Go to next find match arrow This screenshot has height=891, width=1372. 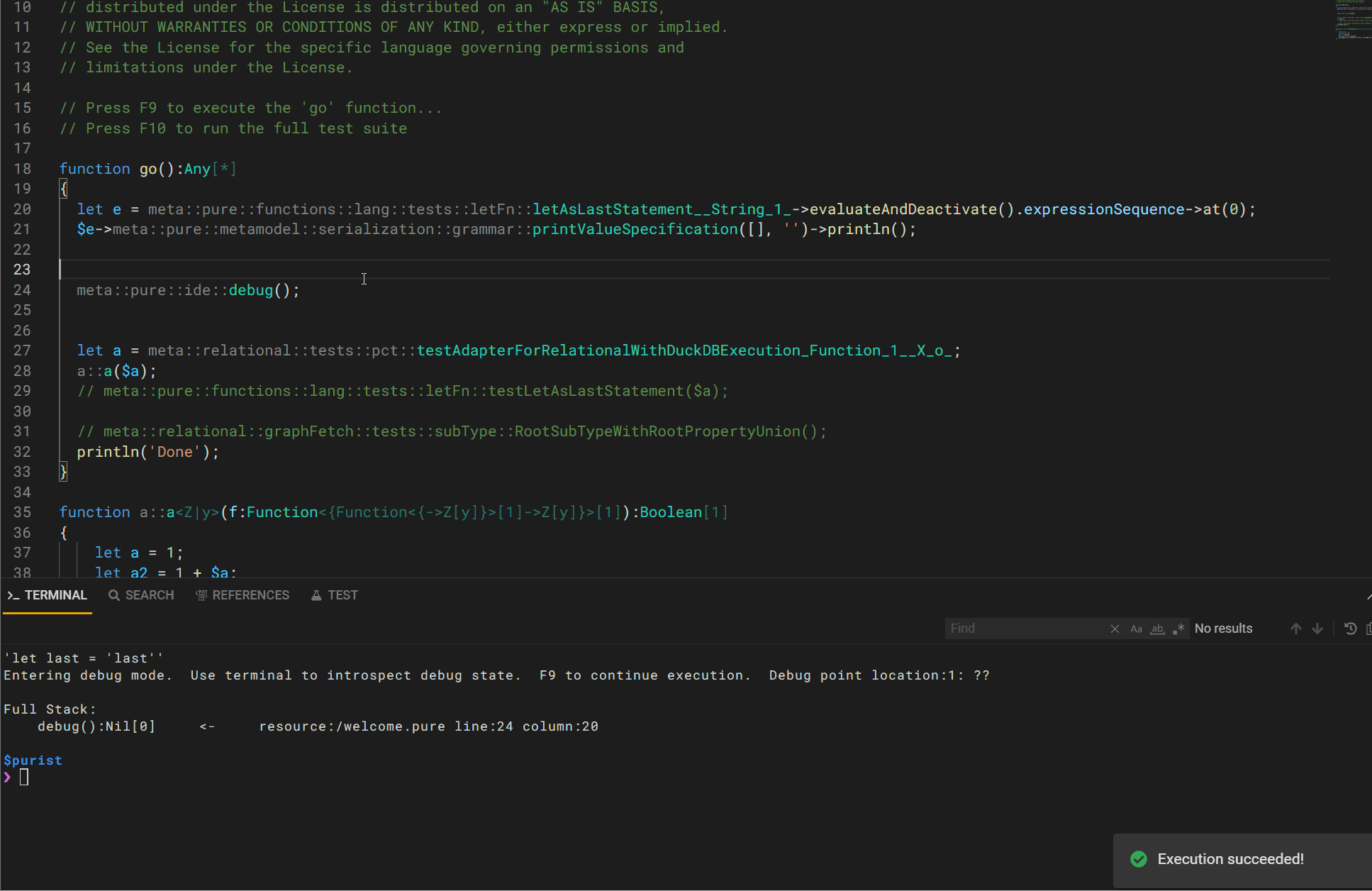pyautogui.click(x=1317, y=629)
